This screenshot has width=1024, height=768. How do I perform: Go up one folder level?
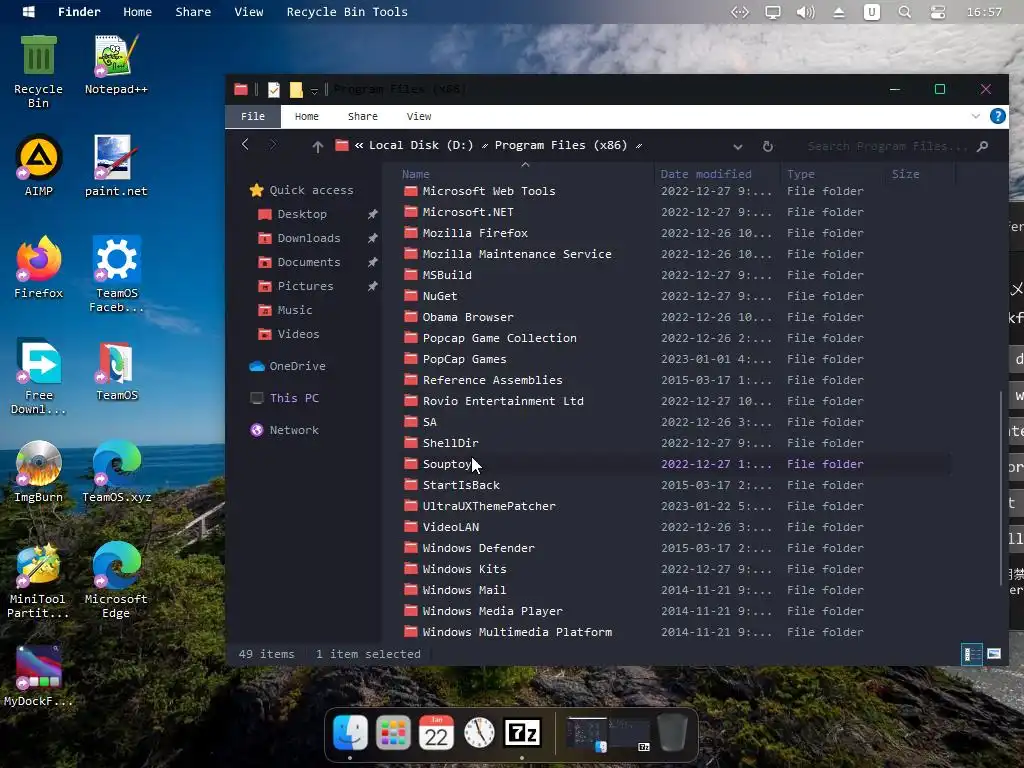(317, 146)
